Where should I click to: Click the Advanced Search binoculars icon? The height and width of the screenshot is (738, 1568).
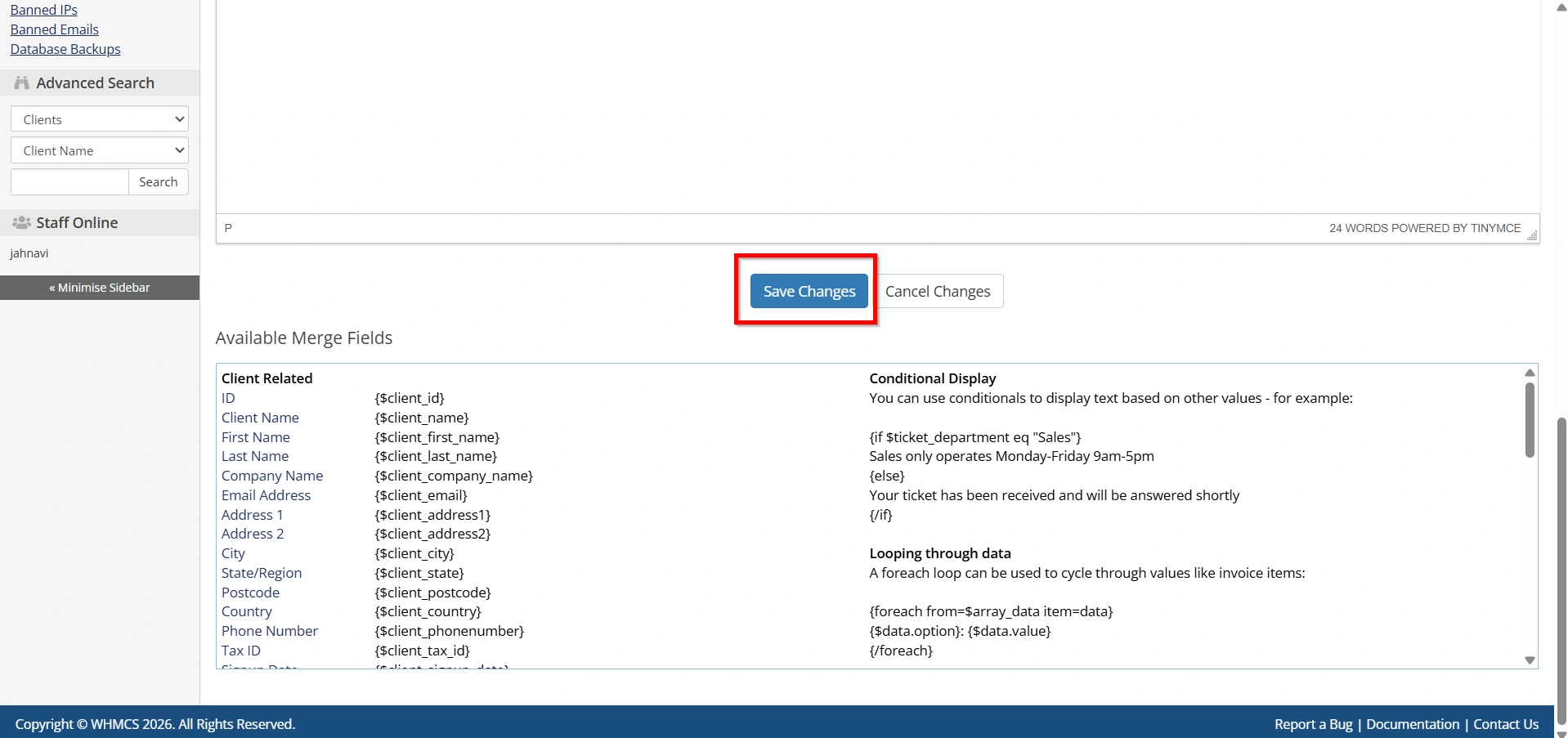pos(21,83)
